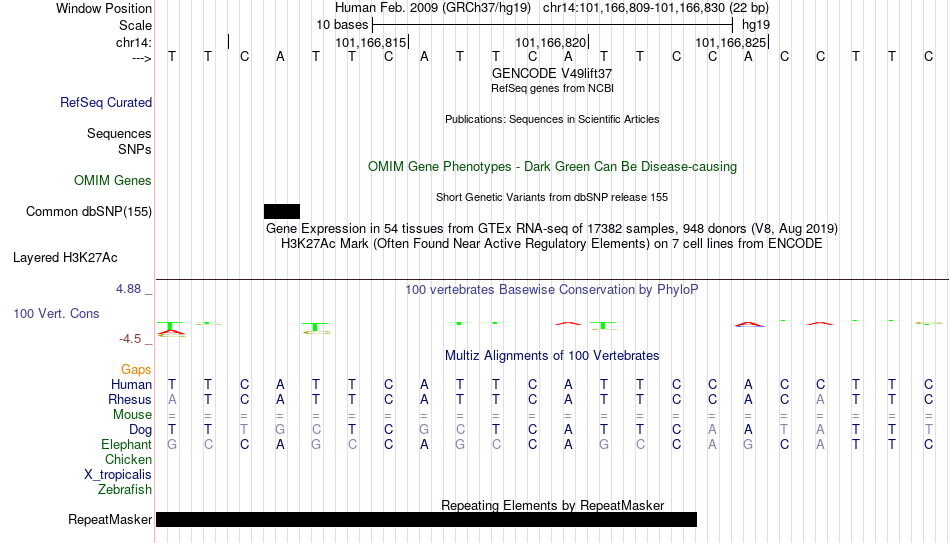Click the Dog alignment row label
This screenshot has height=543, width=950.
(140, 430)
